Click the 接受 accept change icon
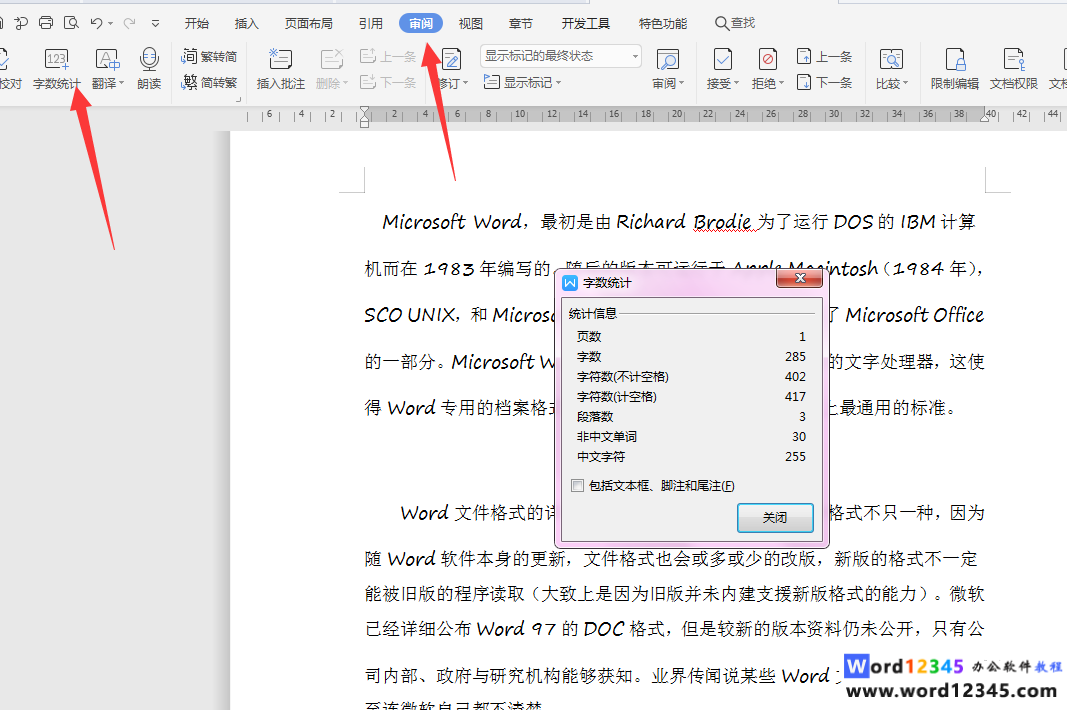 point(723,60)
